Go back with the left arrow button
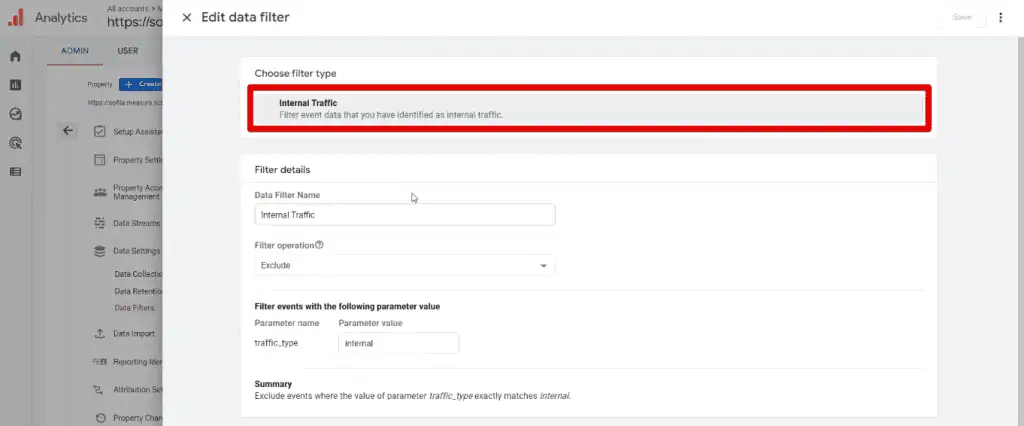1024x426 pixels. pos(68,131)
